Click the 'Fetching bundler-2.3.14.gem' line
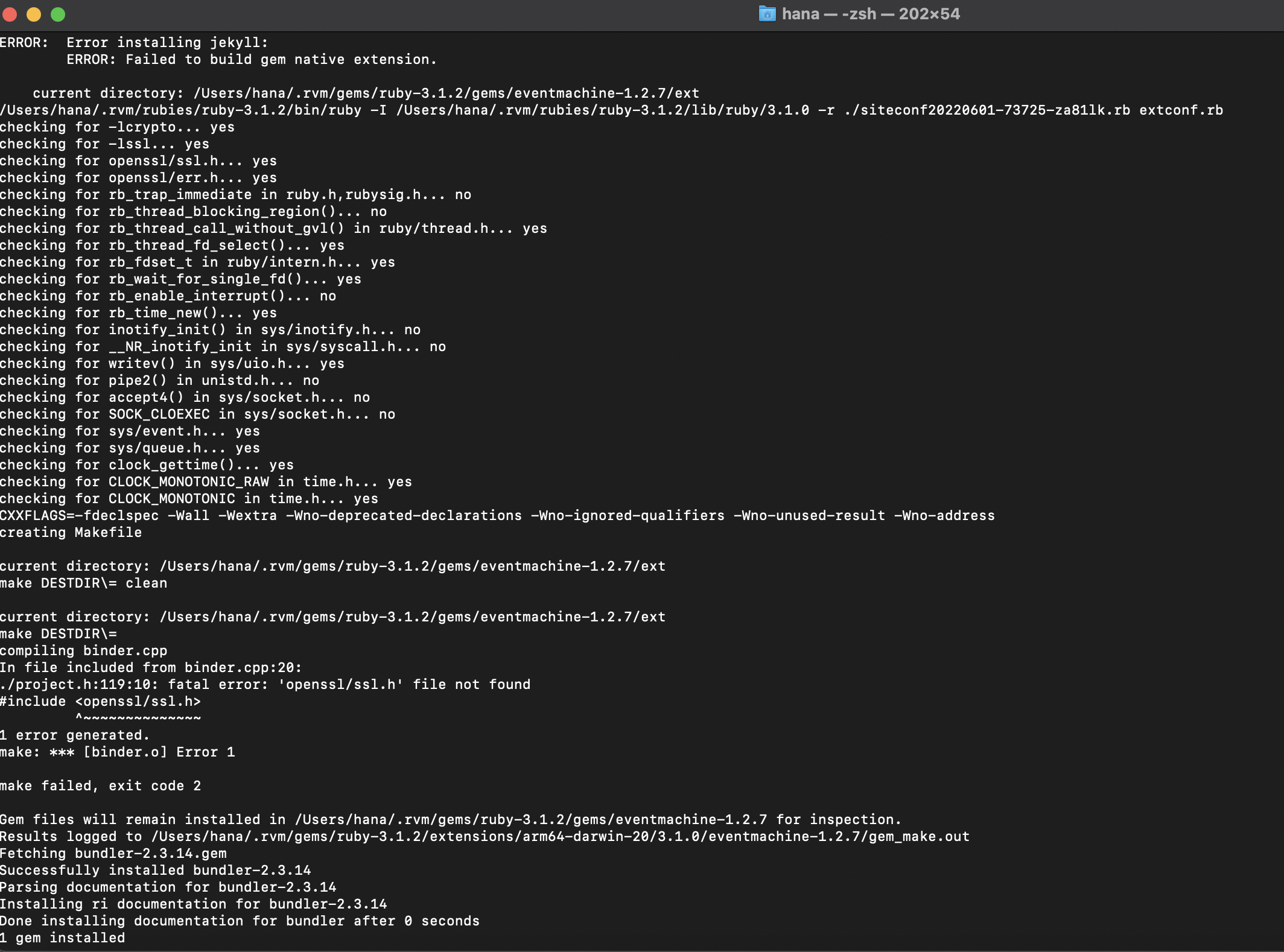 [x=113, y=853]
